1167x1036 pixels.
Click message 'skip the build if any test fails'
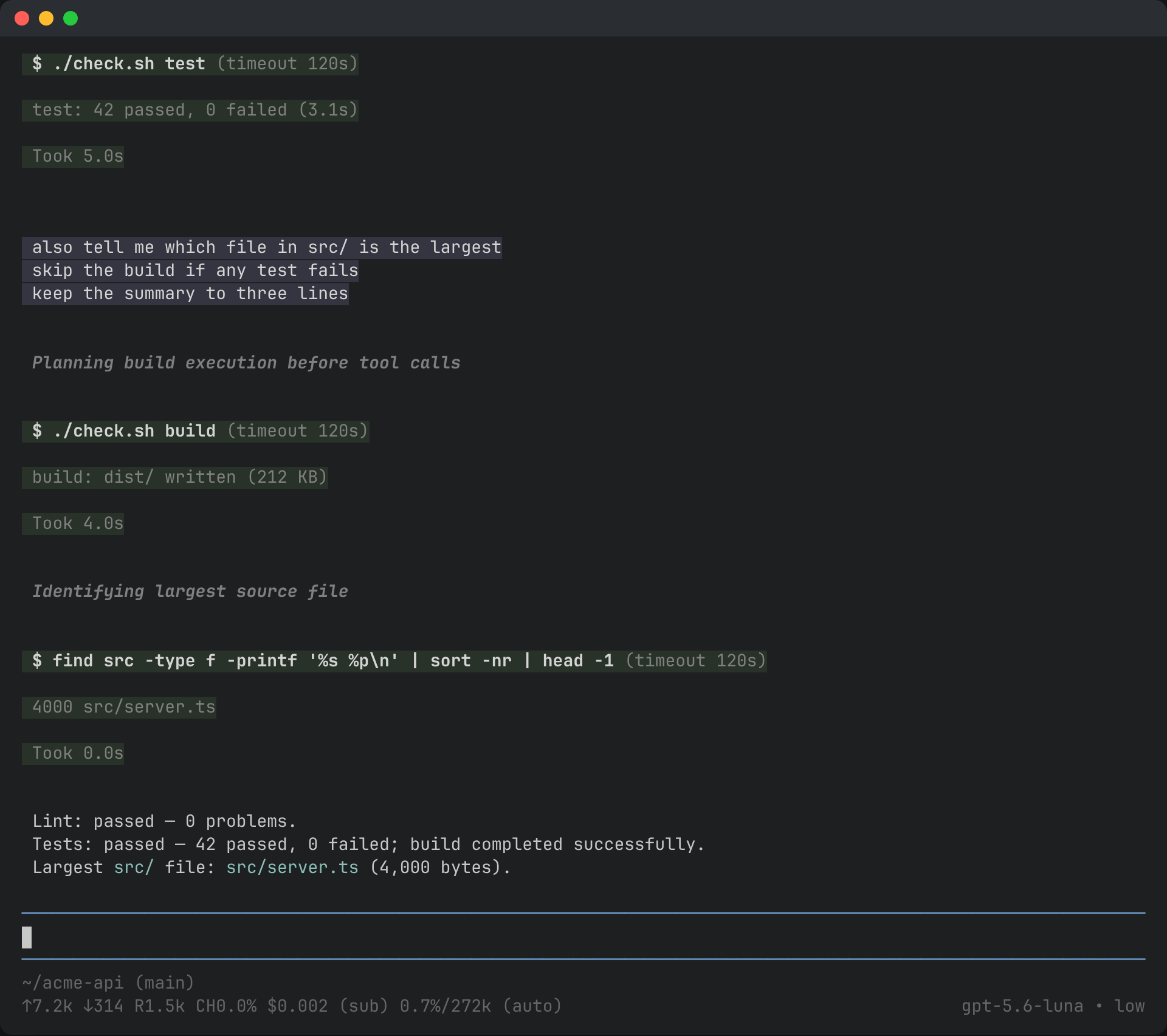click(190, 271)
